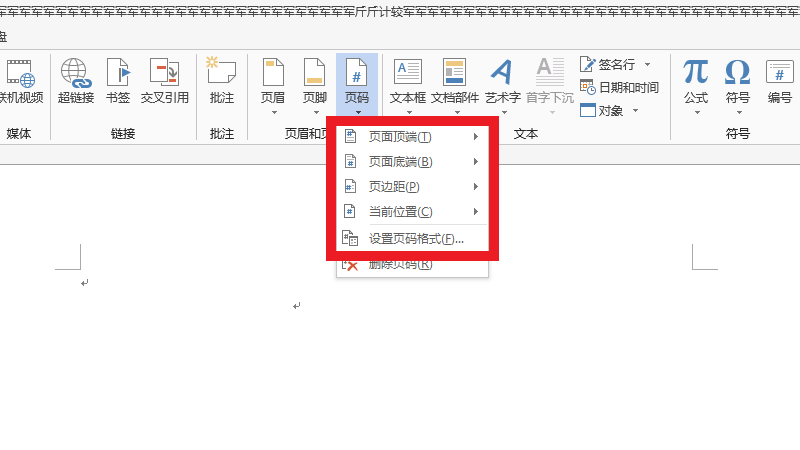800x450 pixels.
Task: Open Quick Parts (文档部件) menu
Action: pos(455,80)
